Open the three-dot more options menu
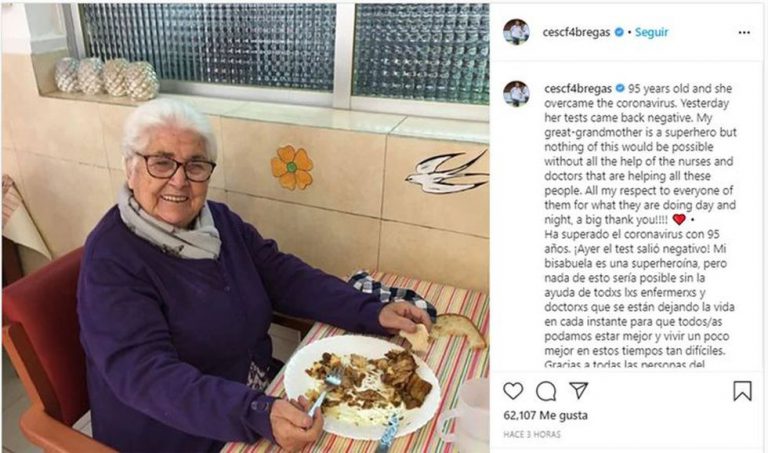 [x=744, y=32]
